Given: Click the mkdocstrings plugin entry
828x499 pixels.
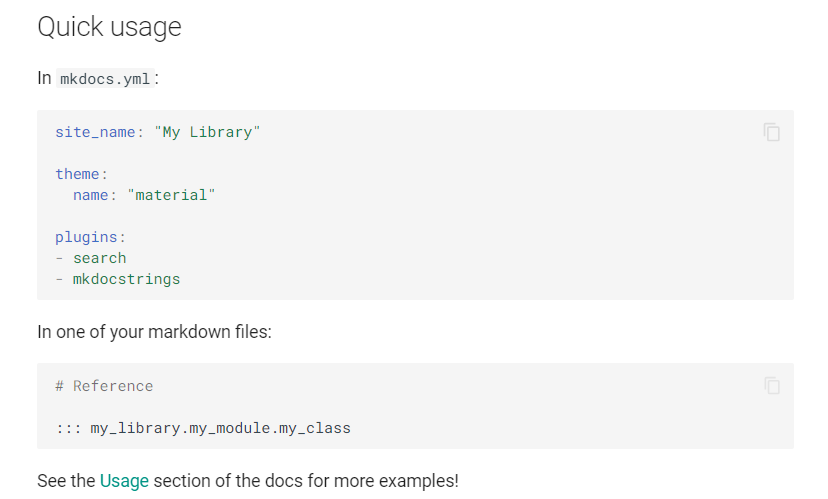Looking at the screenshot, I should (127, 279).
